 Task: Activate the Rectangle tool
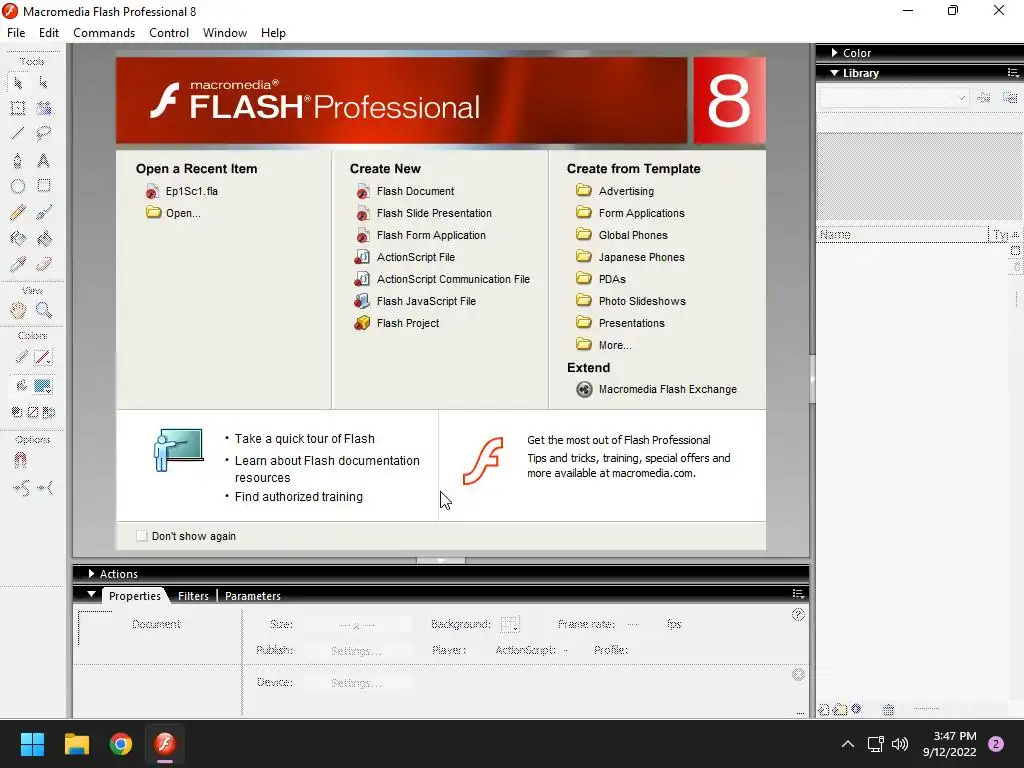click(44, 186)
